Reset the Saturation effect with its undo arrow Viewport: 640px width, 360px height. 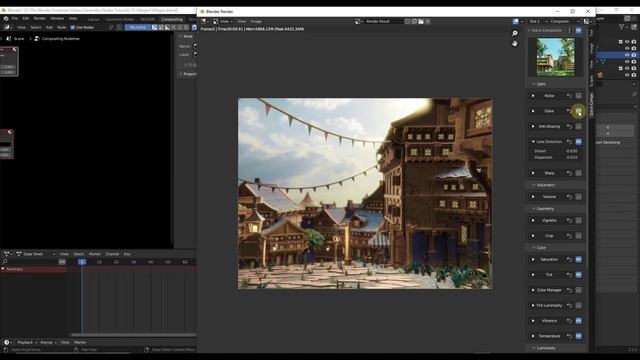click(569, 260)
